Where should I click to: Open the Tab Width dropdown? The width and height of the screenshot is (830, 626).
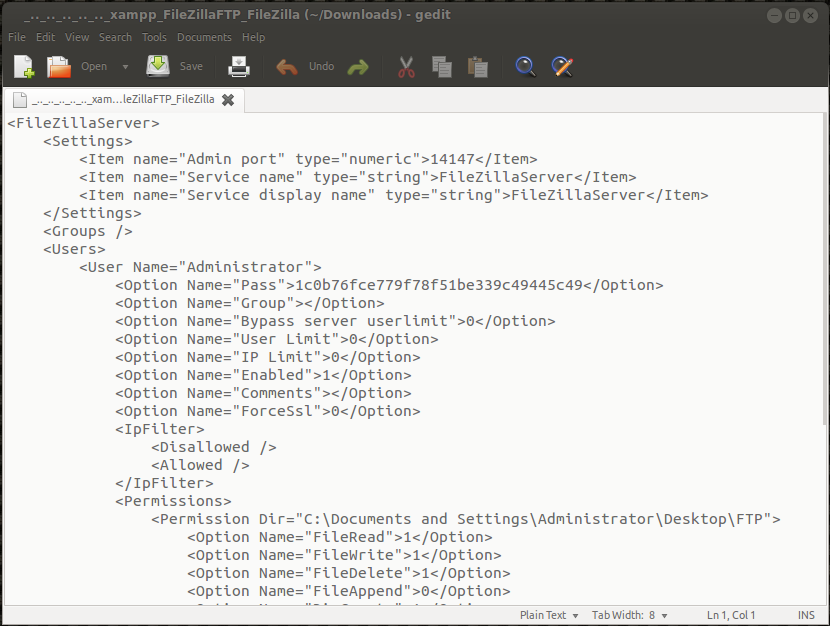629,615
